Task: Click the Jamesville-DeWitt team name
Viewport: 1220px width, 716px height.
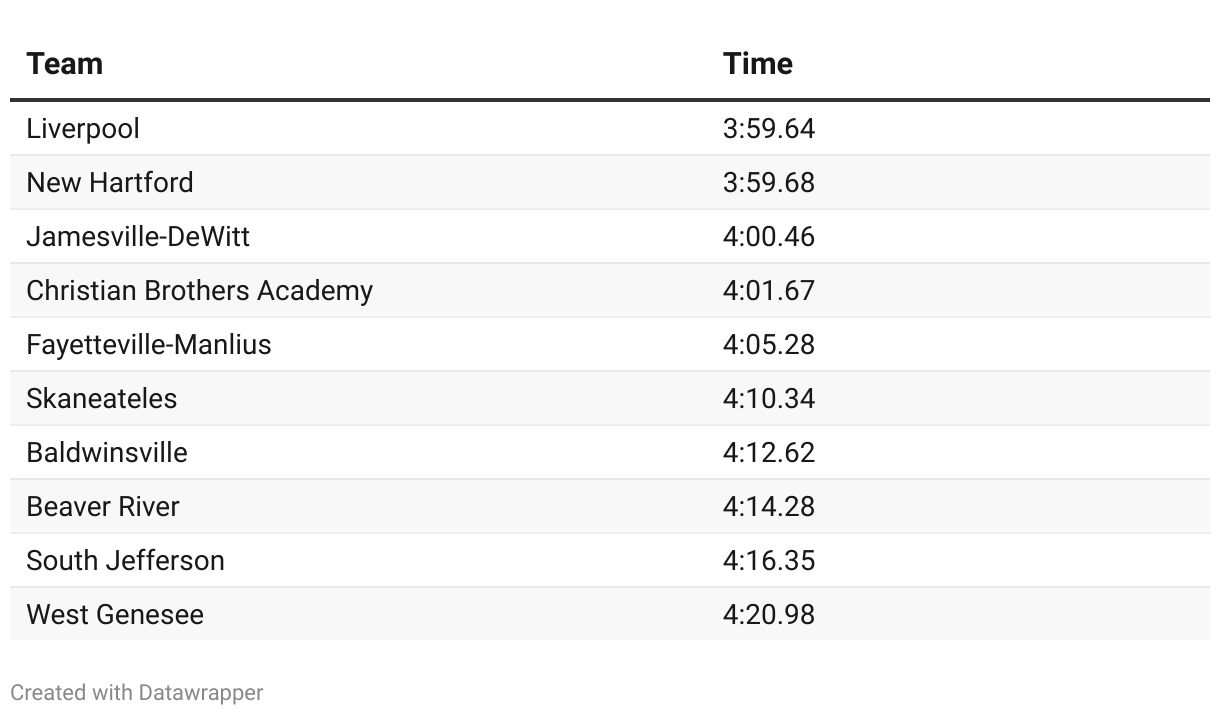Action: pyautogui.click(x=138, y=237)
